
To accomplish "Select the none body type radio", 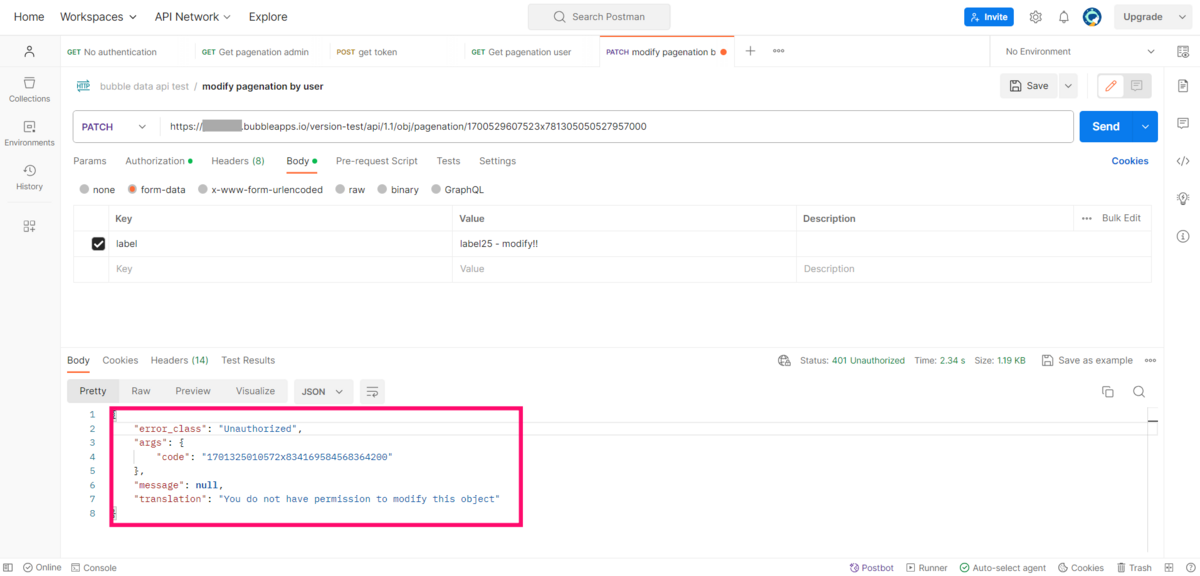I will [x=84, y=189].
